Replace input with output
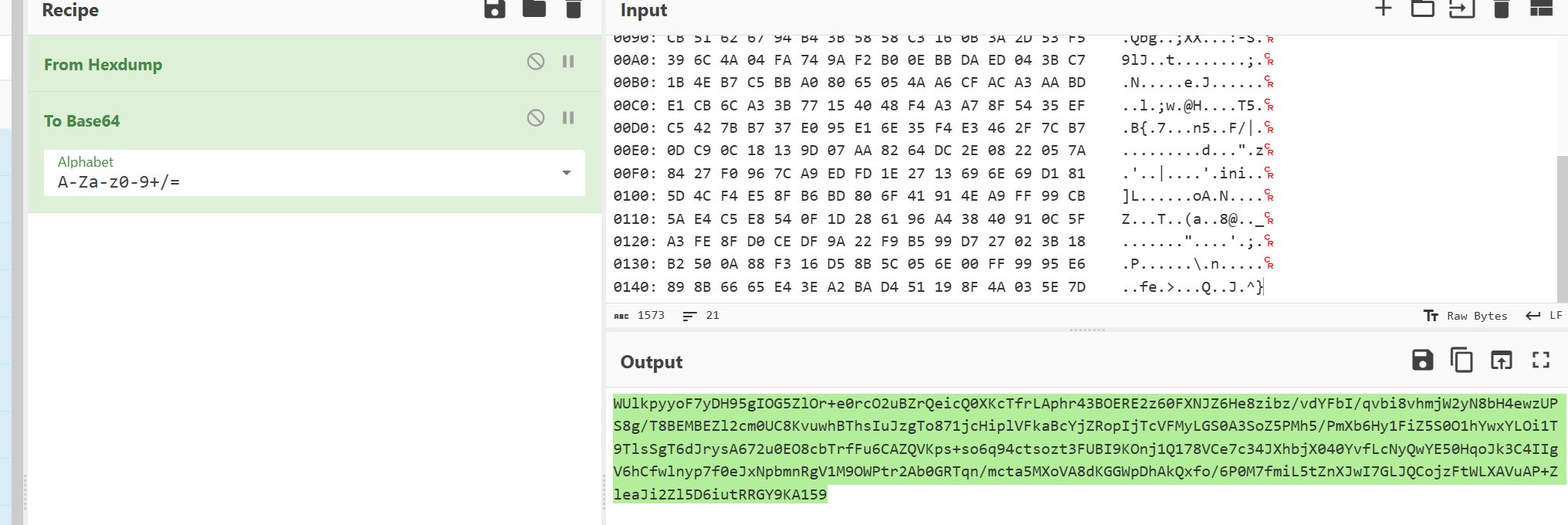The image size is (1568, 525). pos(1501,360)
